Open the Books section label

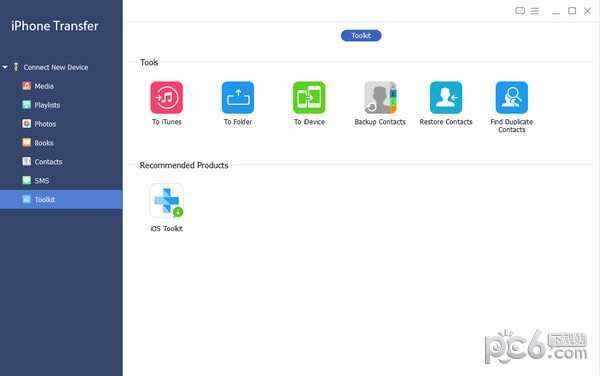coord(44,143)
